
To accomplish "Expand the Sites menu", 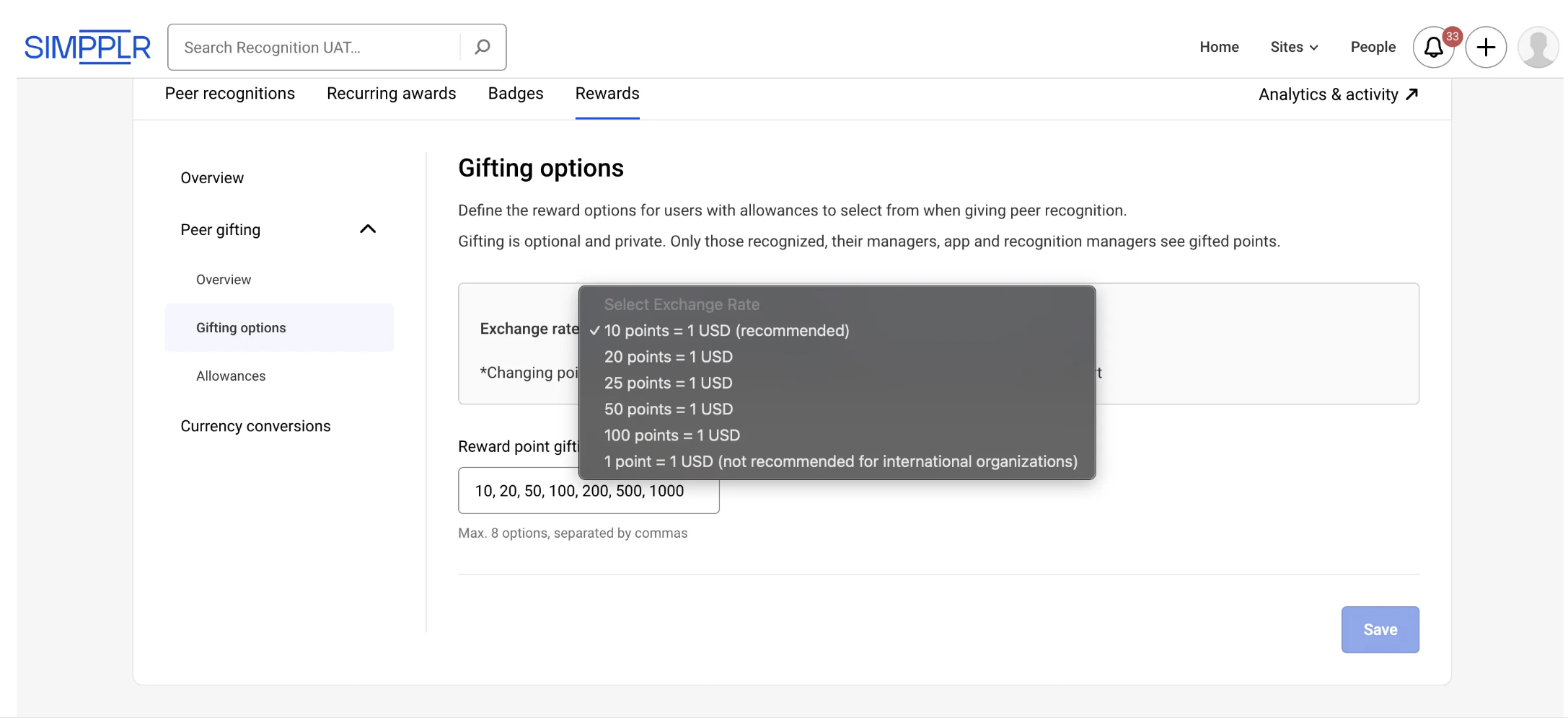I will 1294,48.
